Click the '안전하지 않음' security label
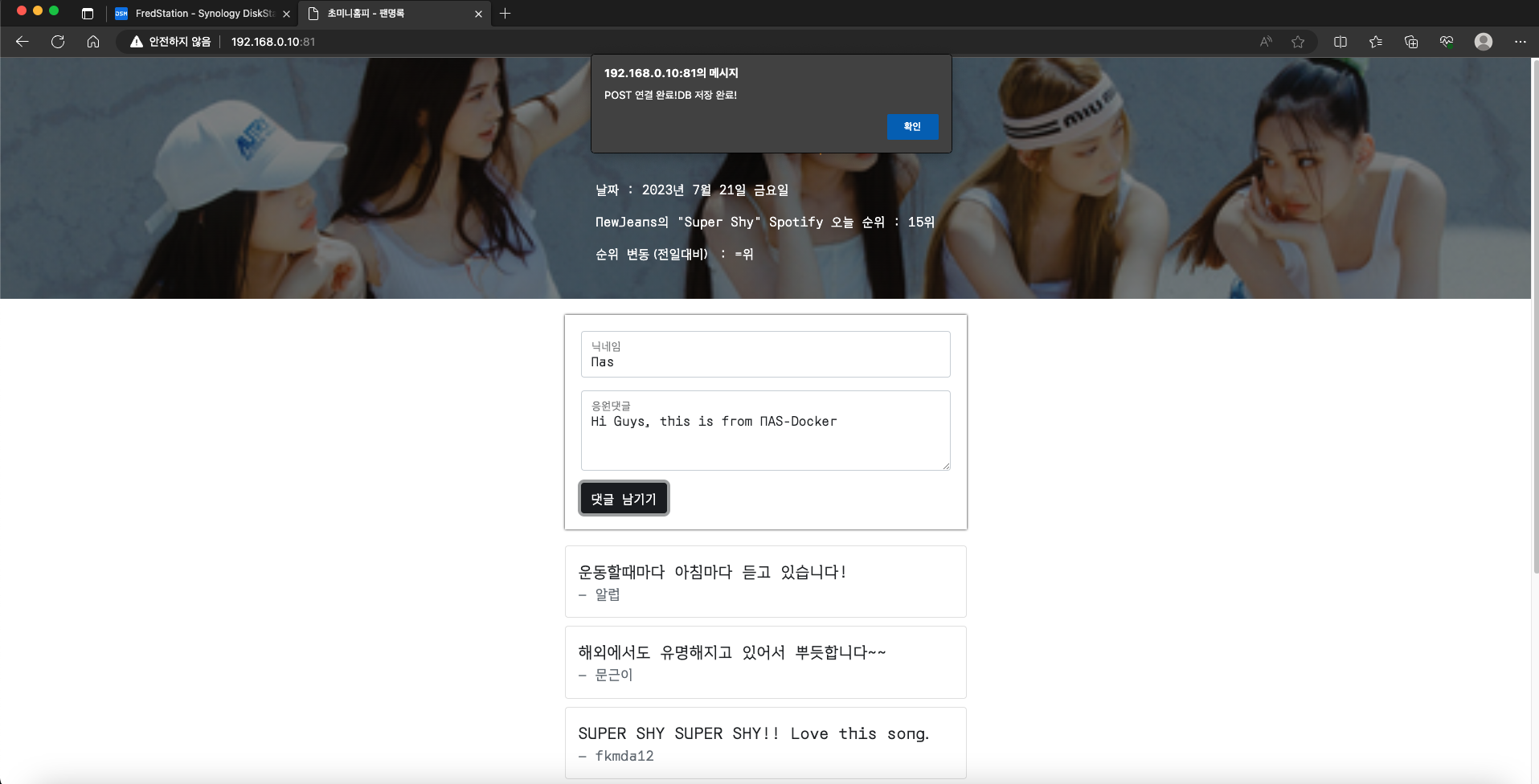The image size is (1539, 784). click(180, 42)
